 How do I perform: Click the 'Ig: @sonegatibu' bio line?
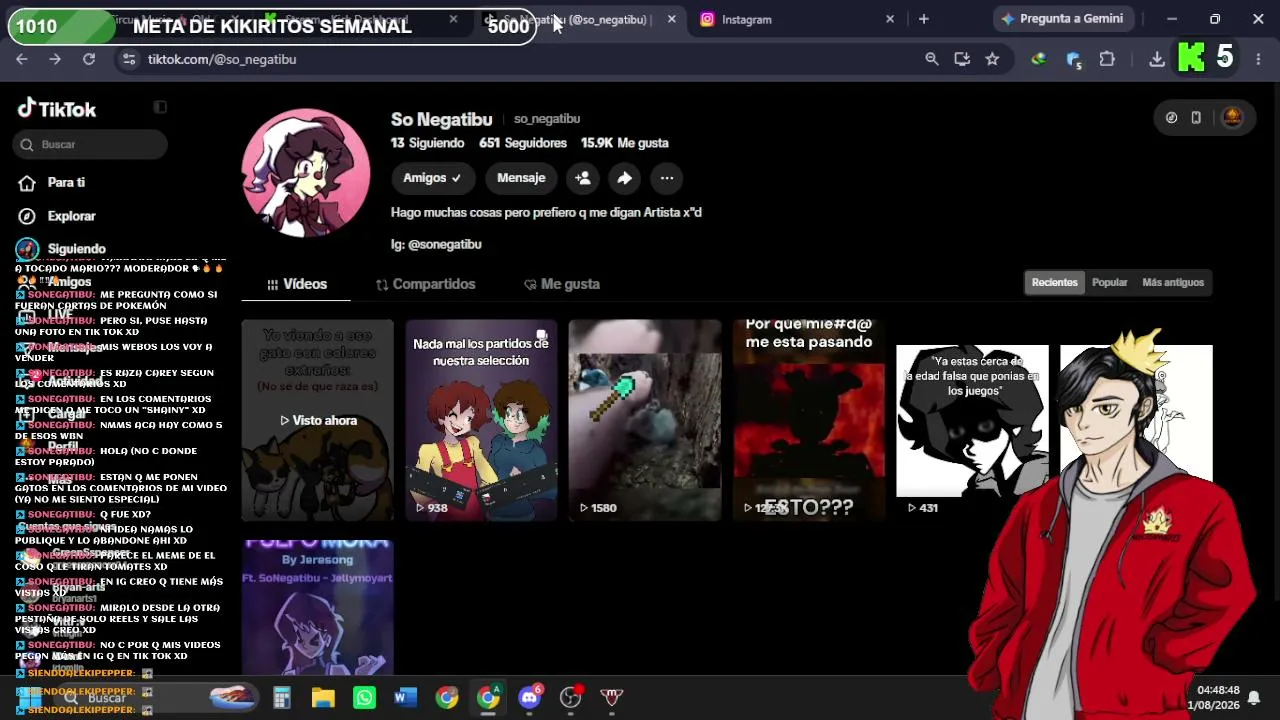[436, 244]
